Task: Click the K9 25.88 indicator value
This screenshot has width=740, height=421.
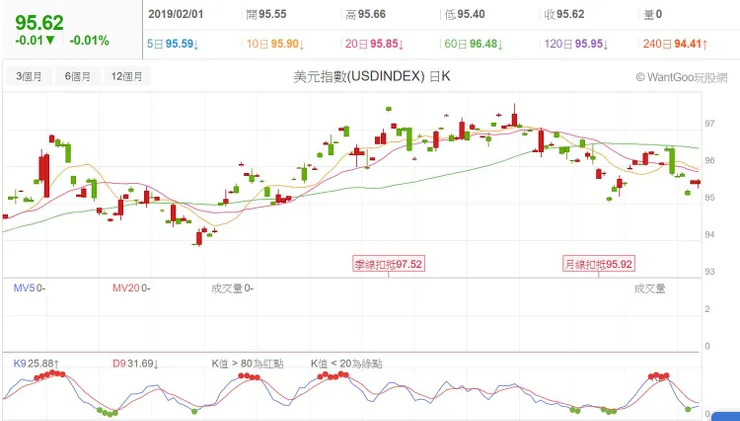Action: (36, 363)
